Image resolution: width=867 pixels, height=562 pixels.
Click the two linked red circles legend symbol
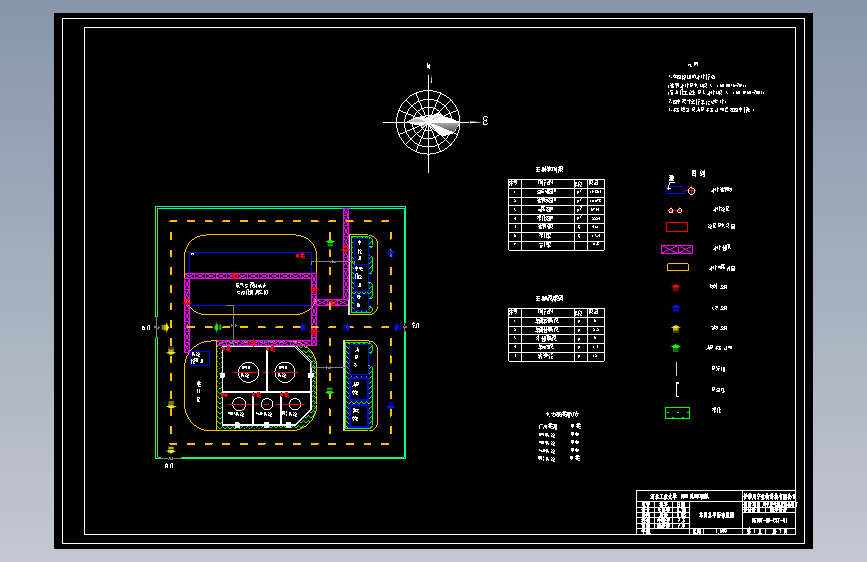[x=675, y=210]
